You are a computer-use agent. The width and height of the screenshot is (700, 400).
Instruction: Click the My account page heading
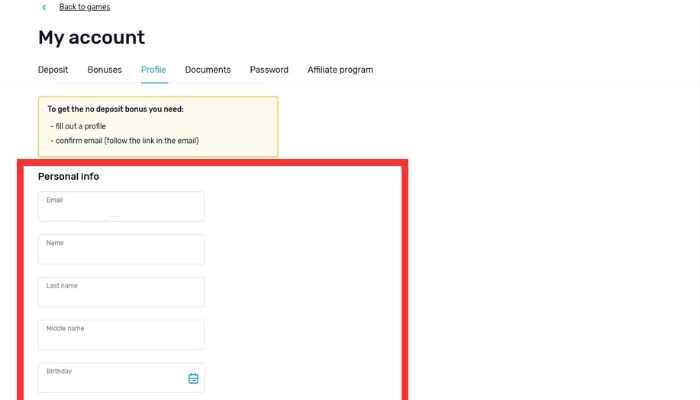click(x=91, y=38)
